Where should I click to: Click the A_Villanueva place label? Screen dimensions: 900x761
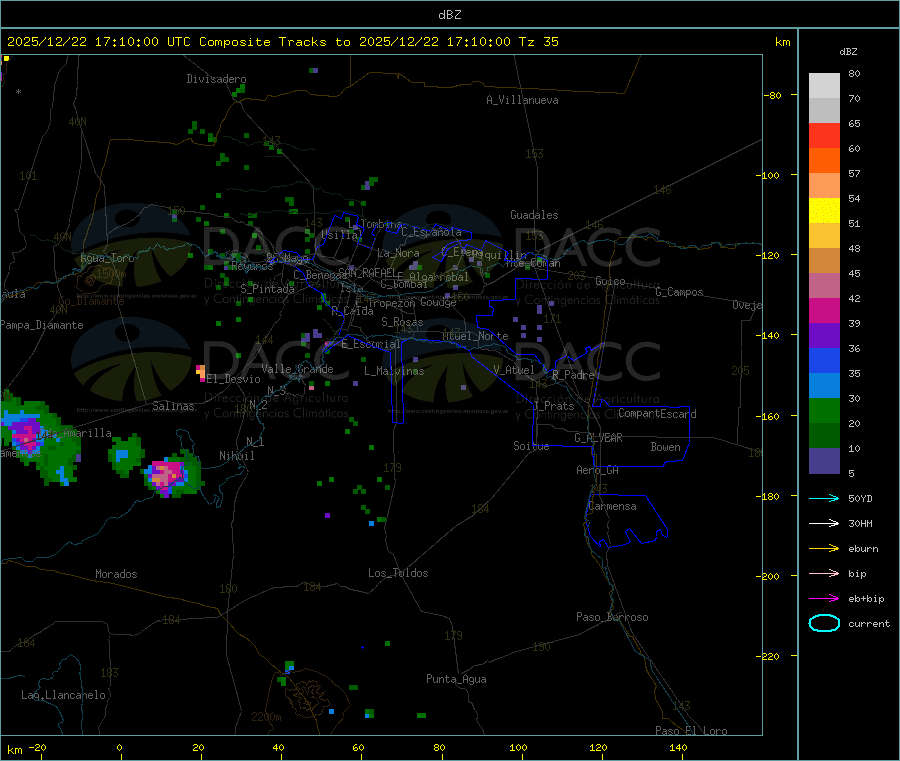click(522, 100)
